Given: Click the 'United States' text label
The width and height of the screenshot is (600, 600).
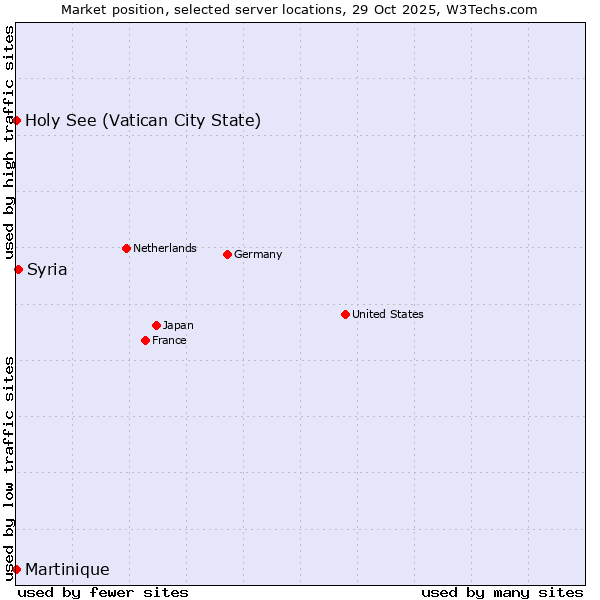Looking at the screenshot, I should click(x=388, y=314).
